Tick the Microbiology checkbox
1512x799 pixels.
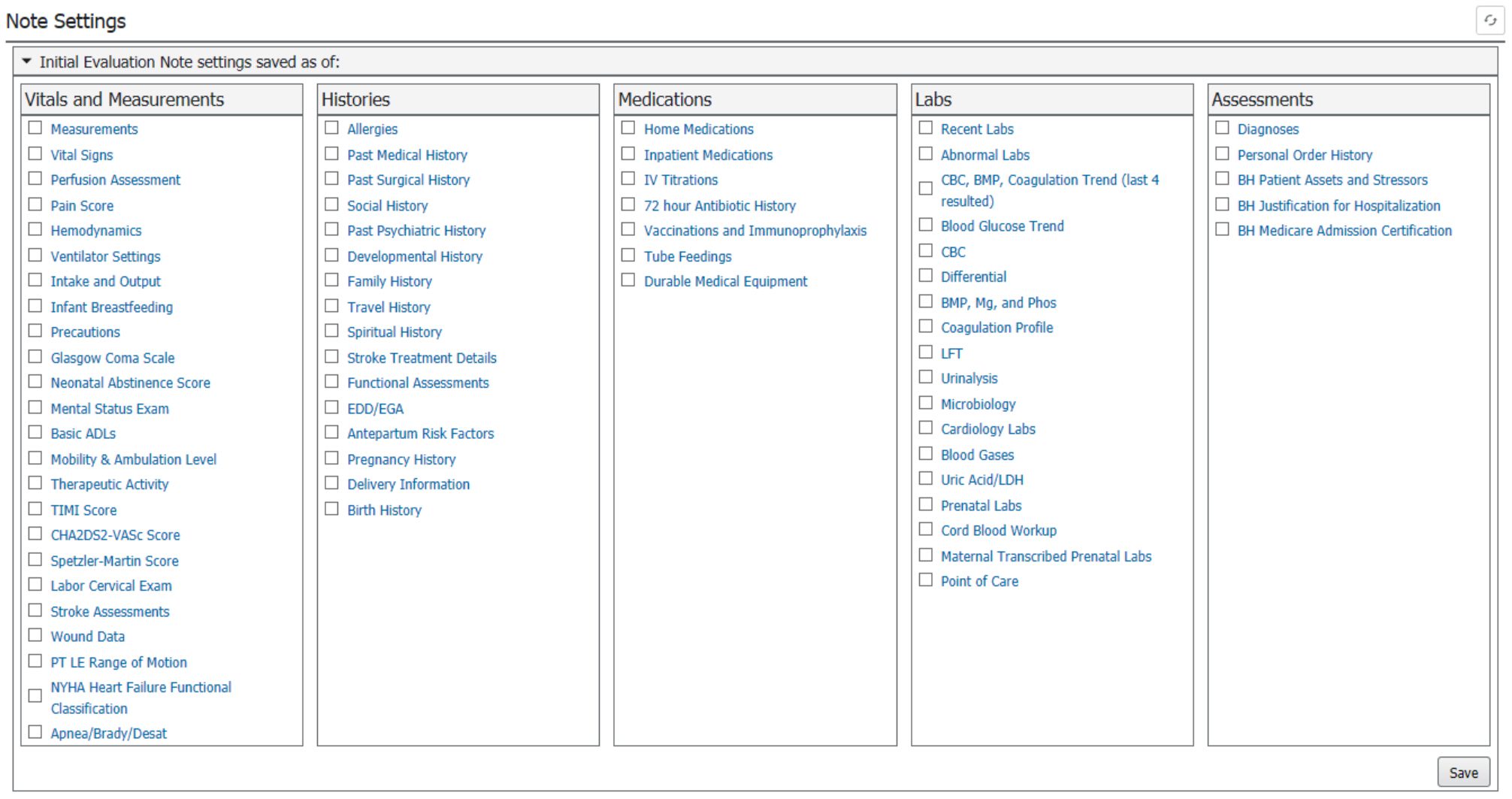[x=926, y=402]
